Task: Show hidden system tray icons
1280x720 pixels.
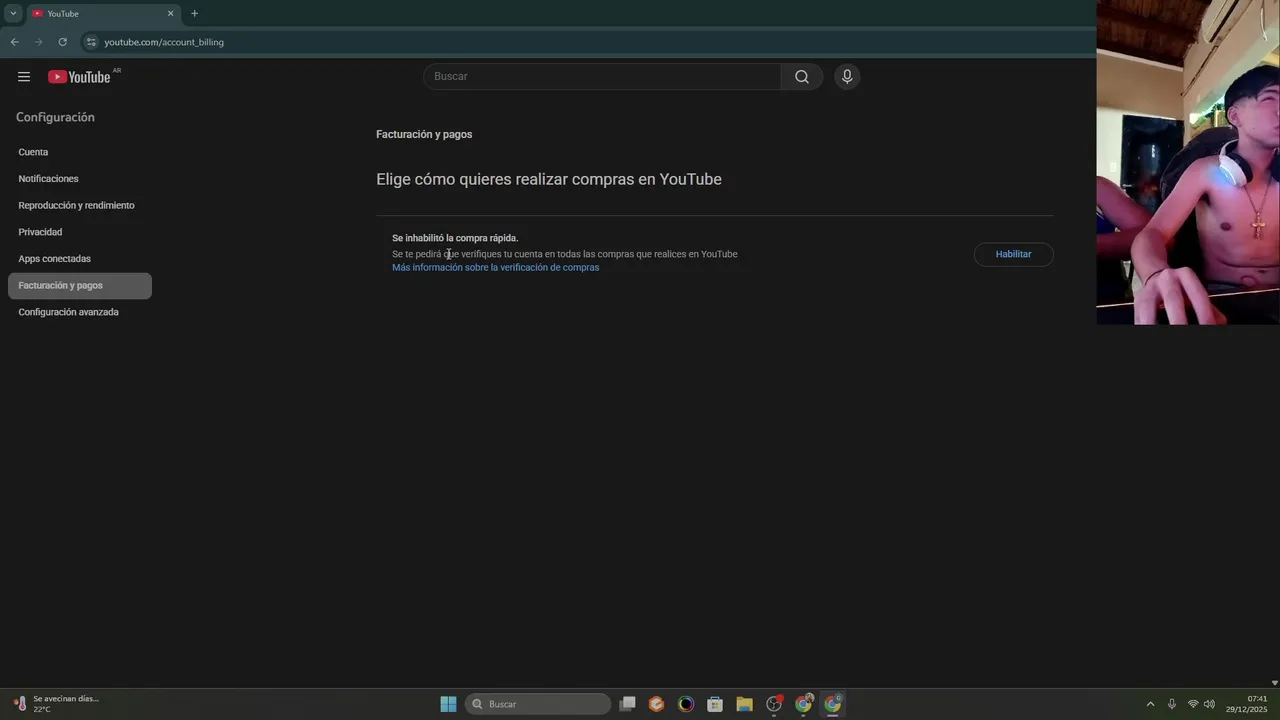Action: (x=1150, y=704)
